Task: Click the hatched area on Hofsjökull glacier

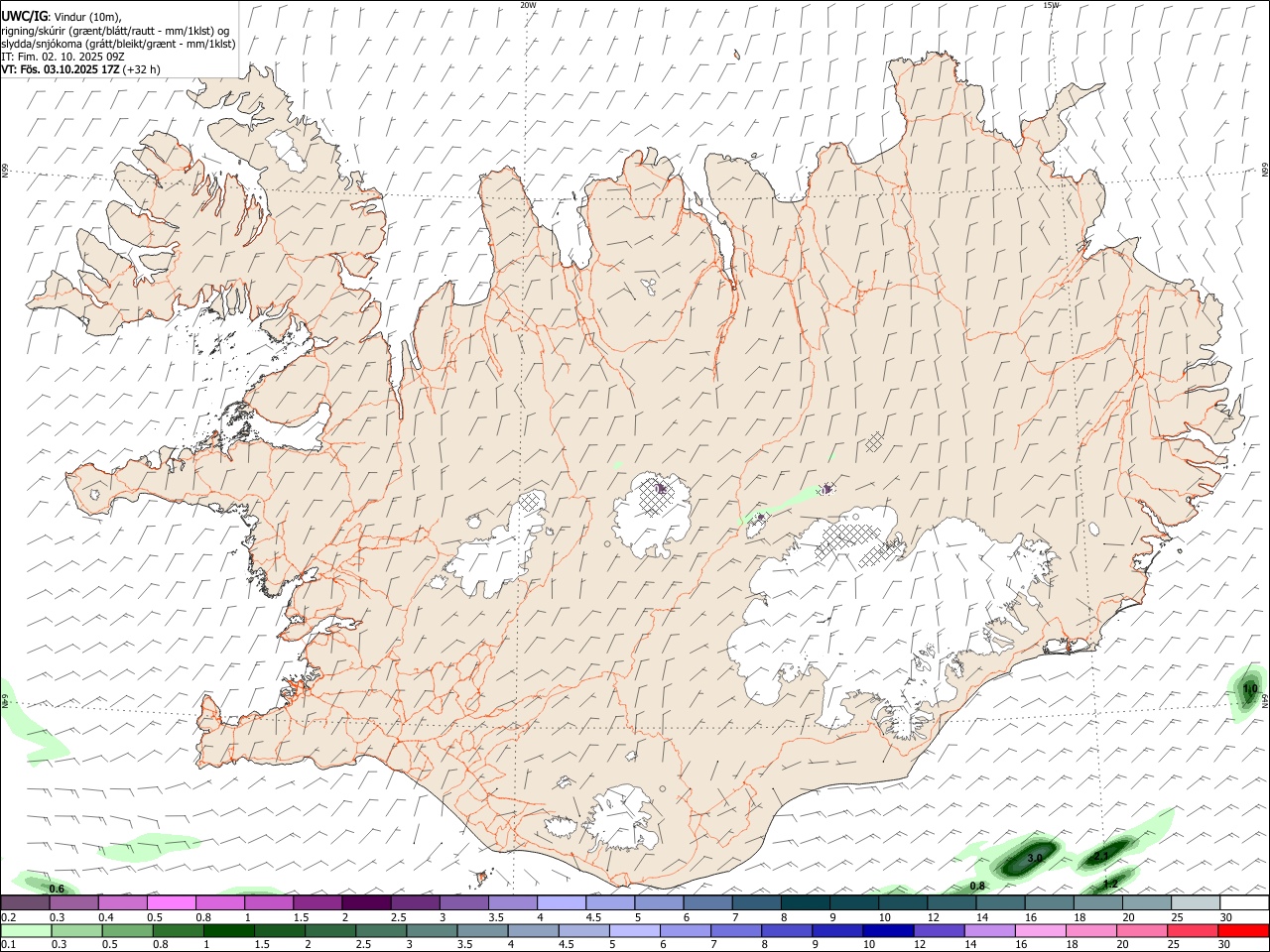Action: click(657, 496)
